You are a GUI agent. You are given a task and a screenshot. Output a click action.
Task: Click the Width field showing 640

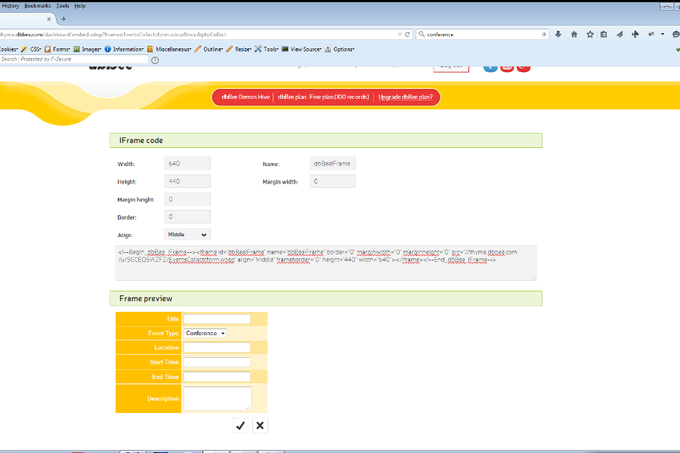[x=187, y=163]
